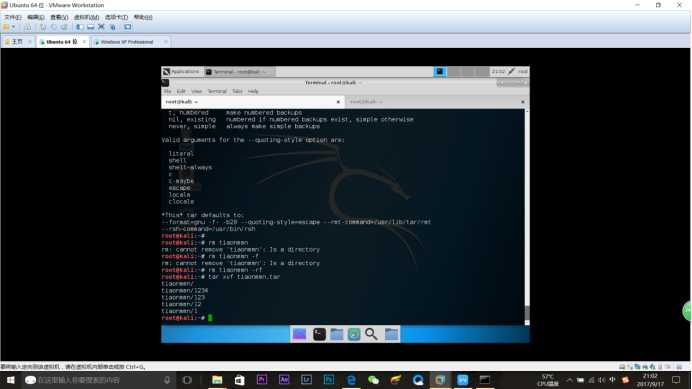The width and height of the screenshot is (692, 389).
Task: Open the Terminal Tabs menu
Action: point(237,91)
